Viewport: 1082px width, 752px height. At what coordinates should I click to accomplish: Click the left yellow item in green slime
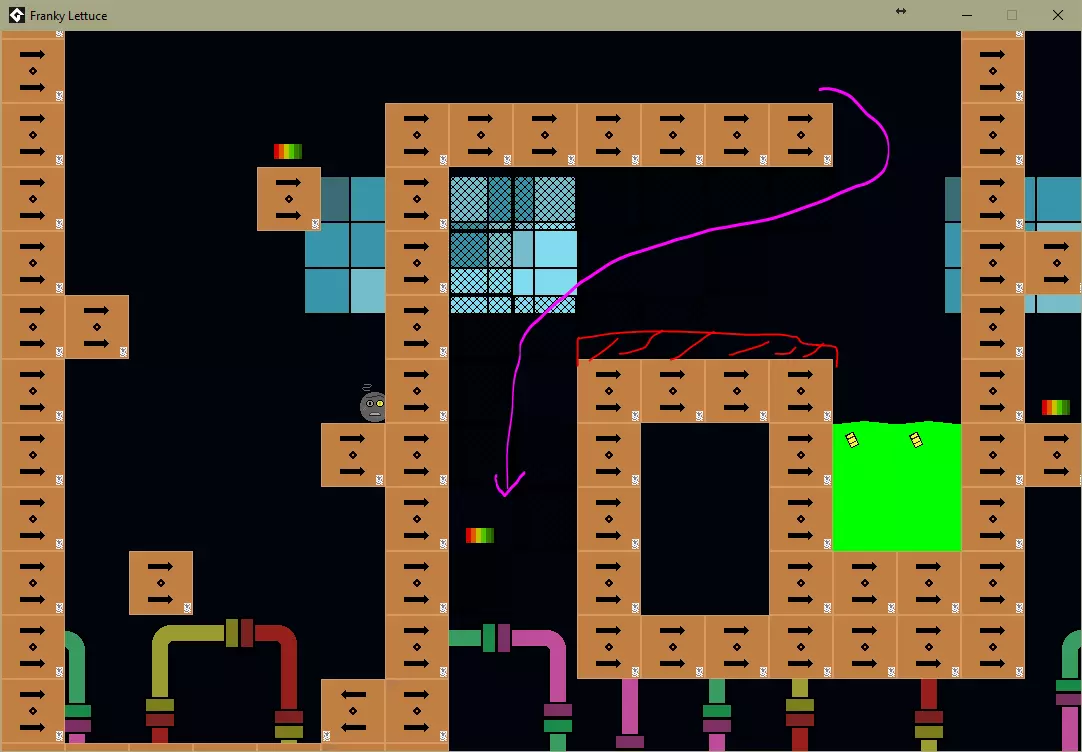(x=852, y=440)
